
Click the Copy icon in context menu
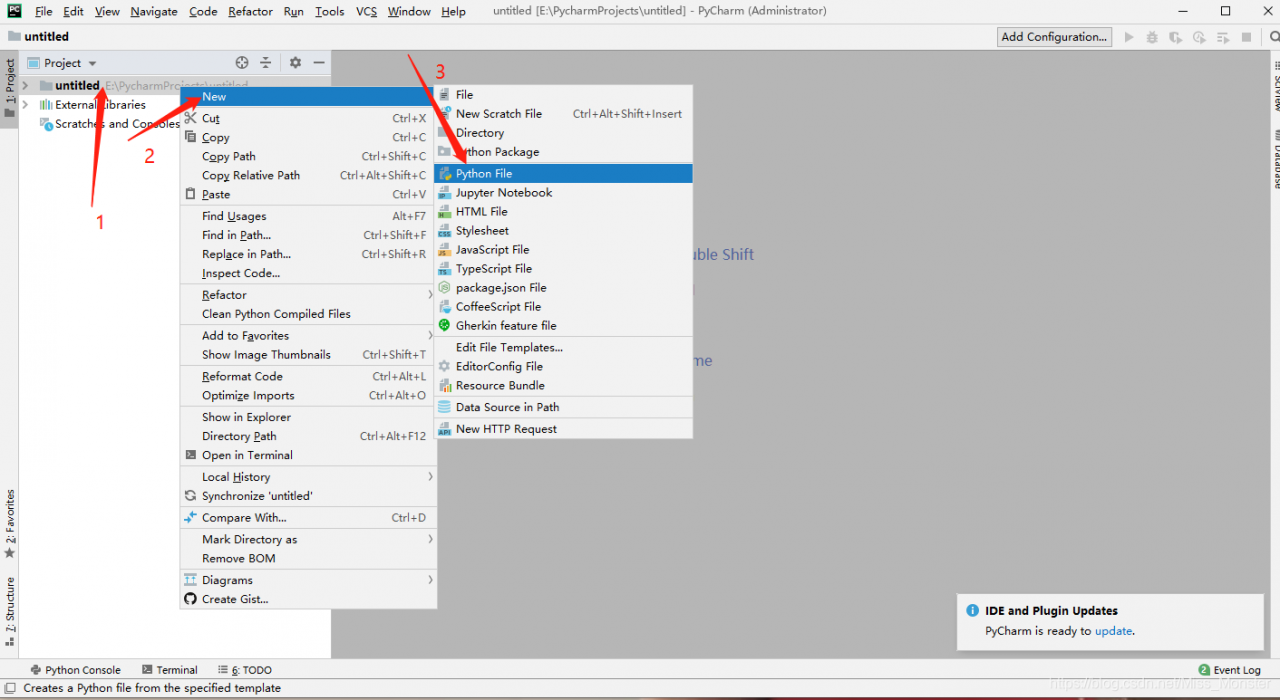[191, 138]
